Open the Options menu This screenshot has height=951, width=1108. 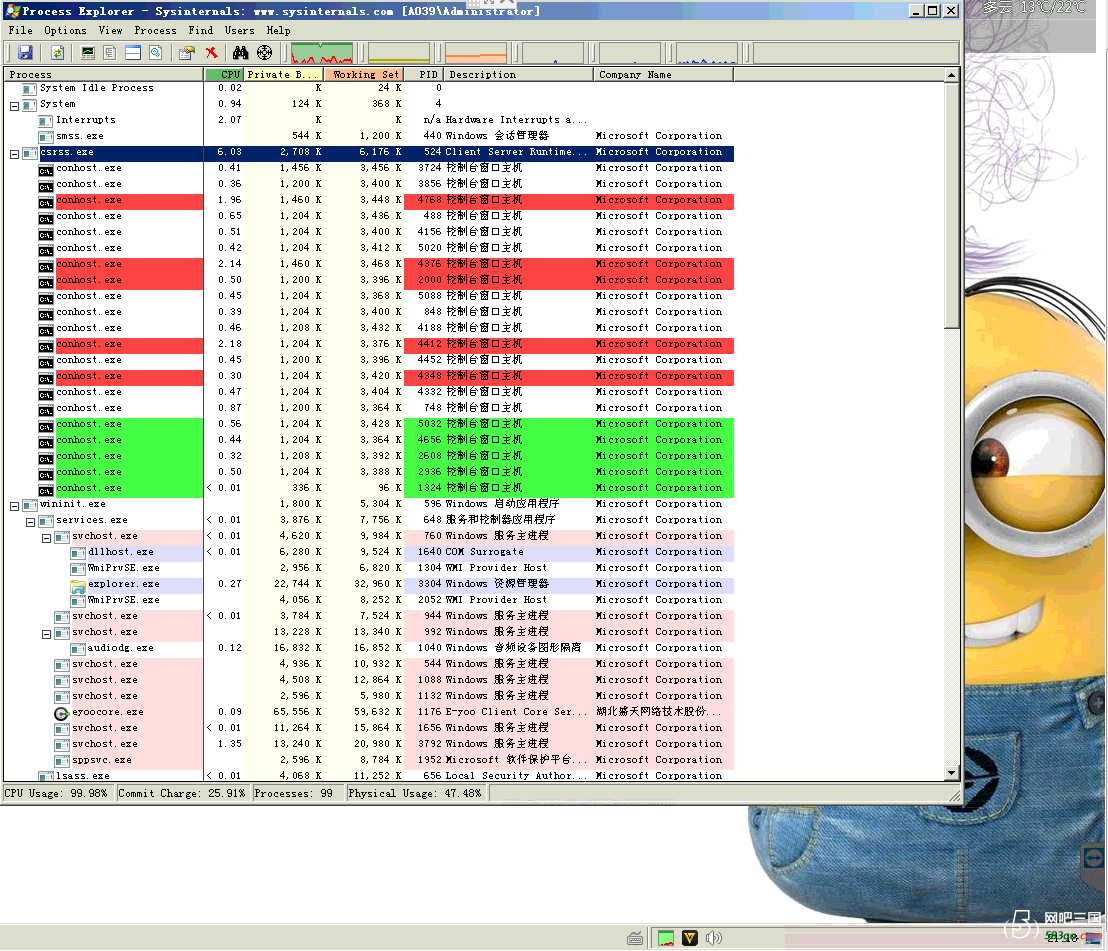(65, 30)
